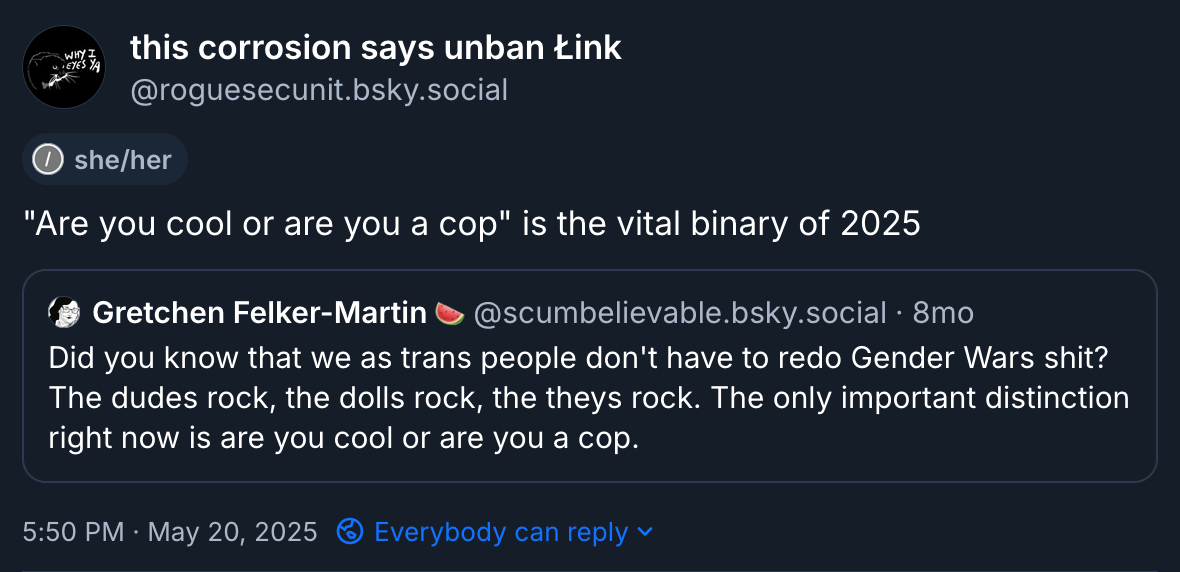This screenshot has width=1180, height=572.
Task: Open the "Everybody can reply" settings text
Action: click(500, 531)
